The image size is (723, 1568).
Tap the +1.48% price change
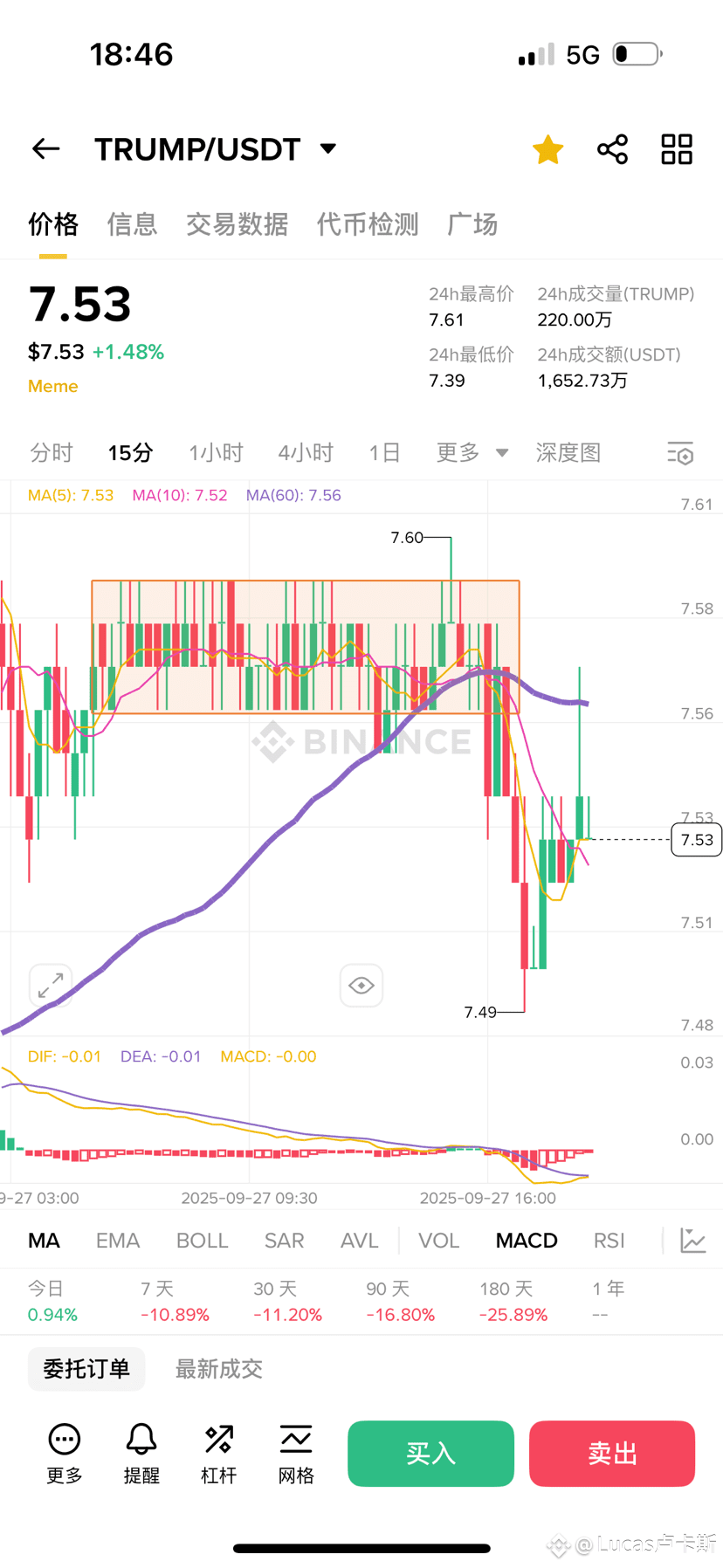pyautogui.click(x=128, y=352)
